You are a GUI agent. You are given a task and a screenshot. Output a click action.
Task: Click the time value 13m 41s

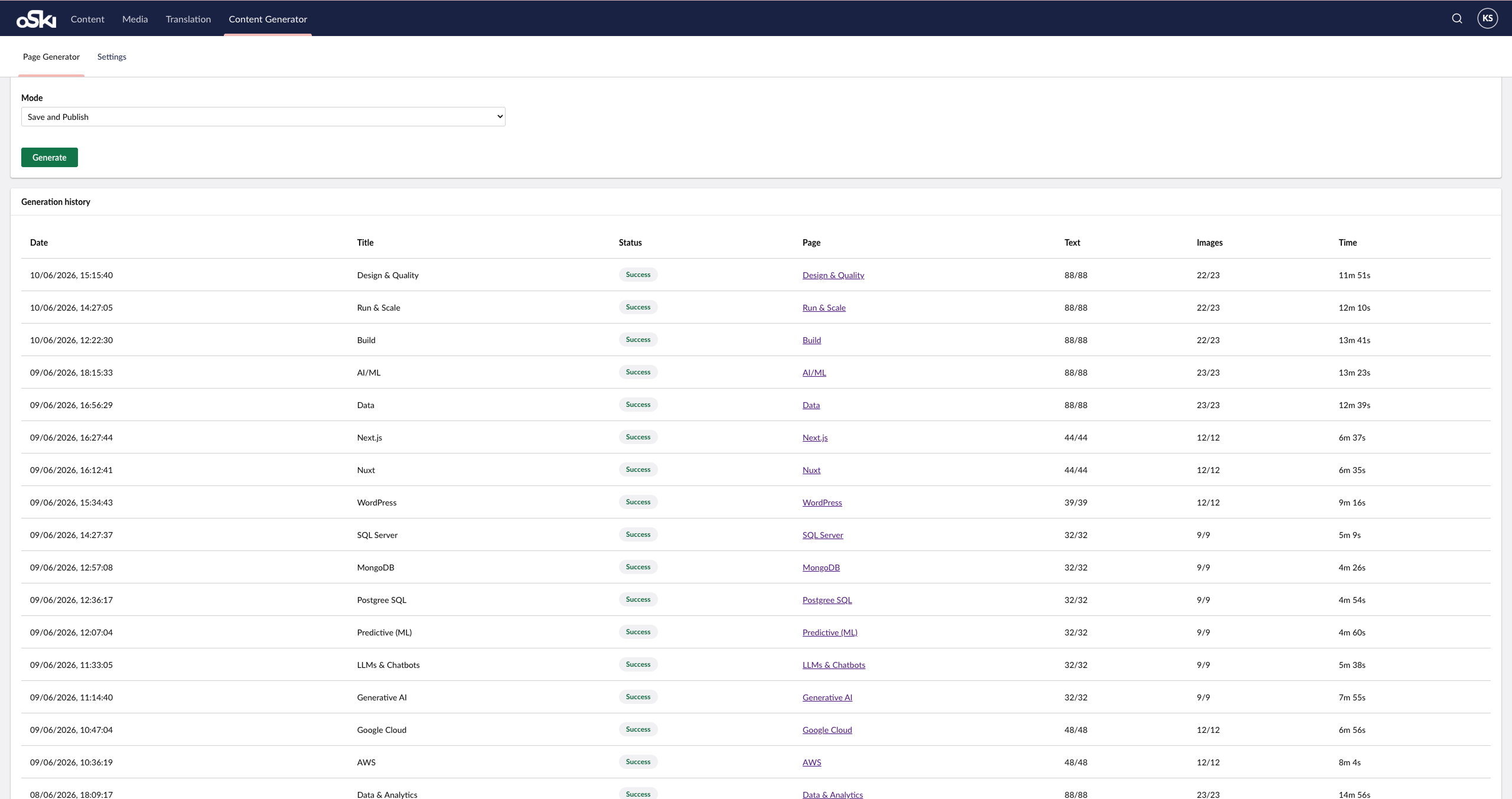point(1354,340)
